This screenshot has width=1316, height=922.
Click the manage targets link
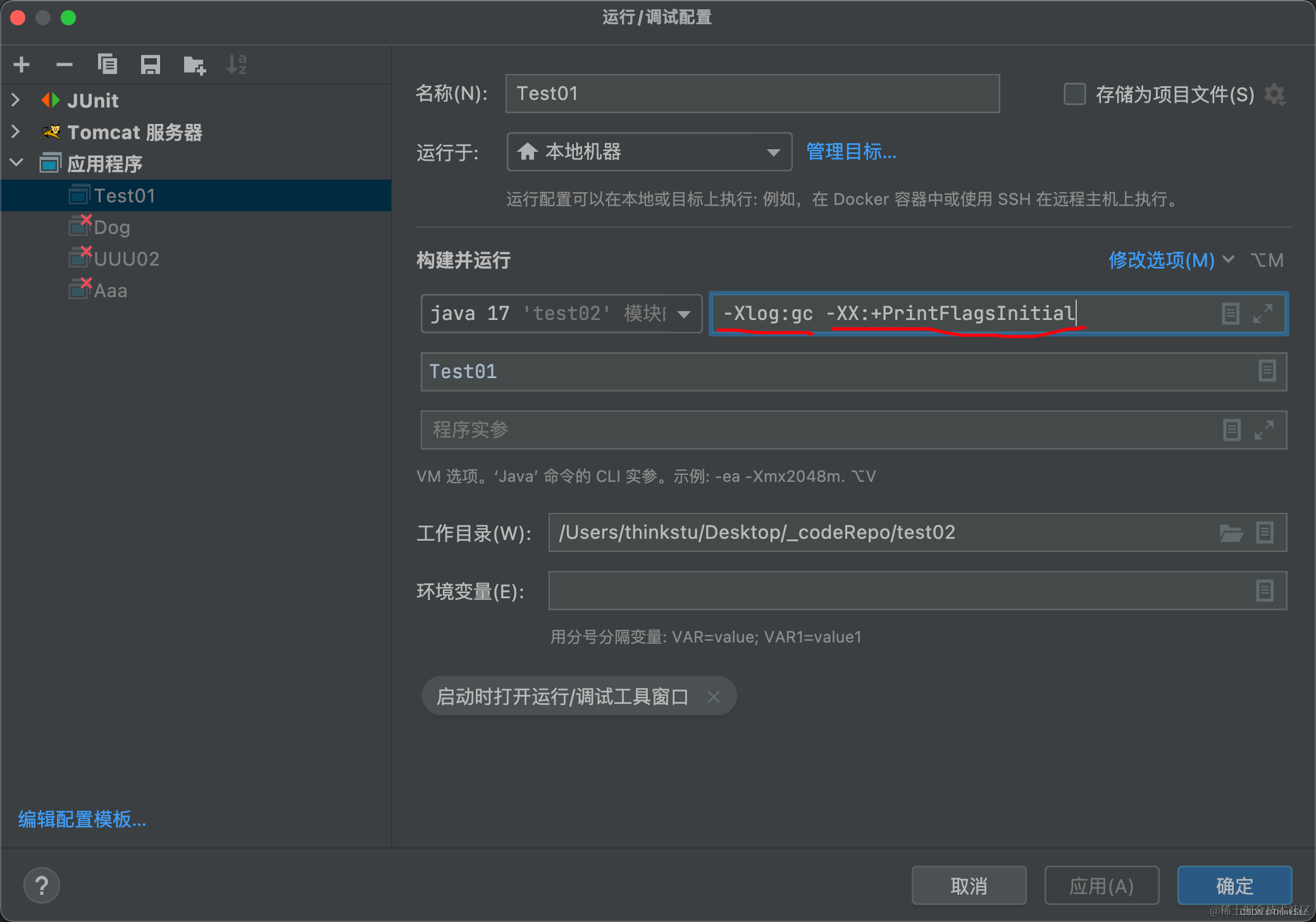coord(851,152)
